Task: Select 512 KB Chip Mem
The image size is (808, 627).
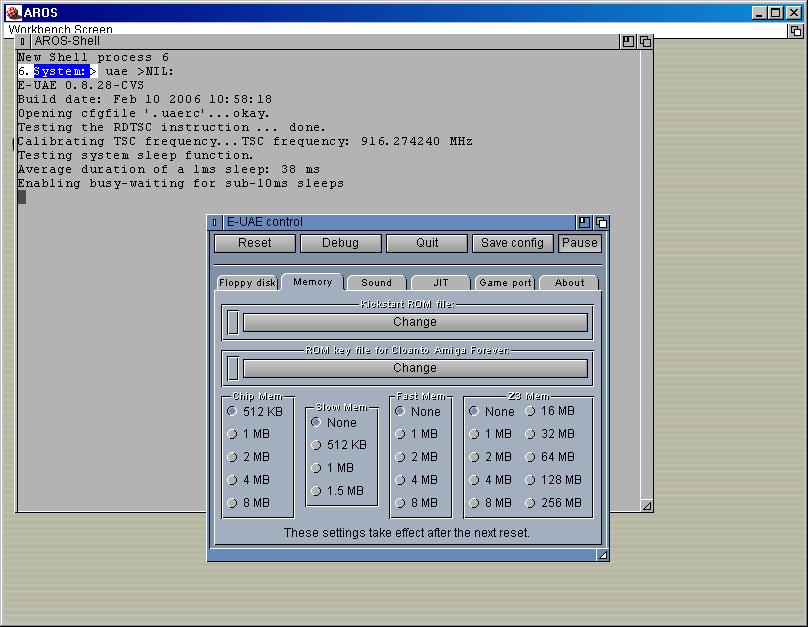Action: [232, 411]
